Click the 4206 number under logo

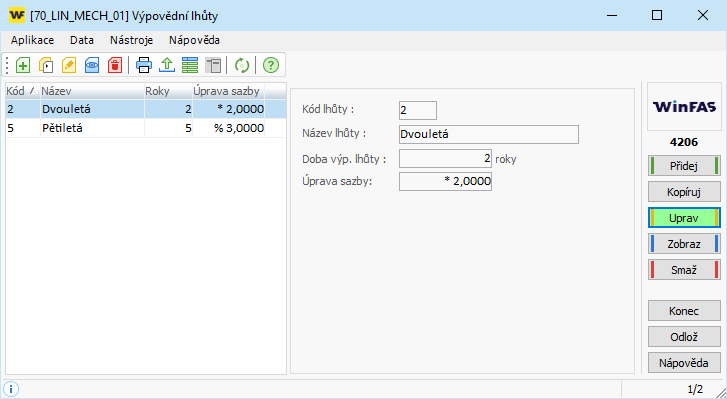(684, 142)
